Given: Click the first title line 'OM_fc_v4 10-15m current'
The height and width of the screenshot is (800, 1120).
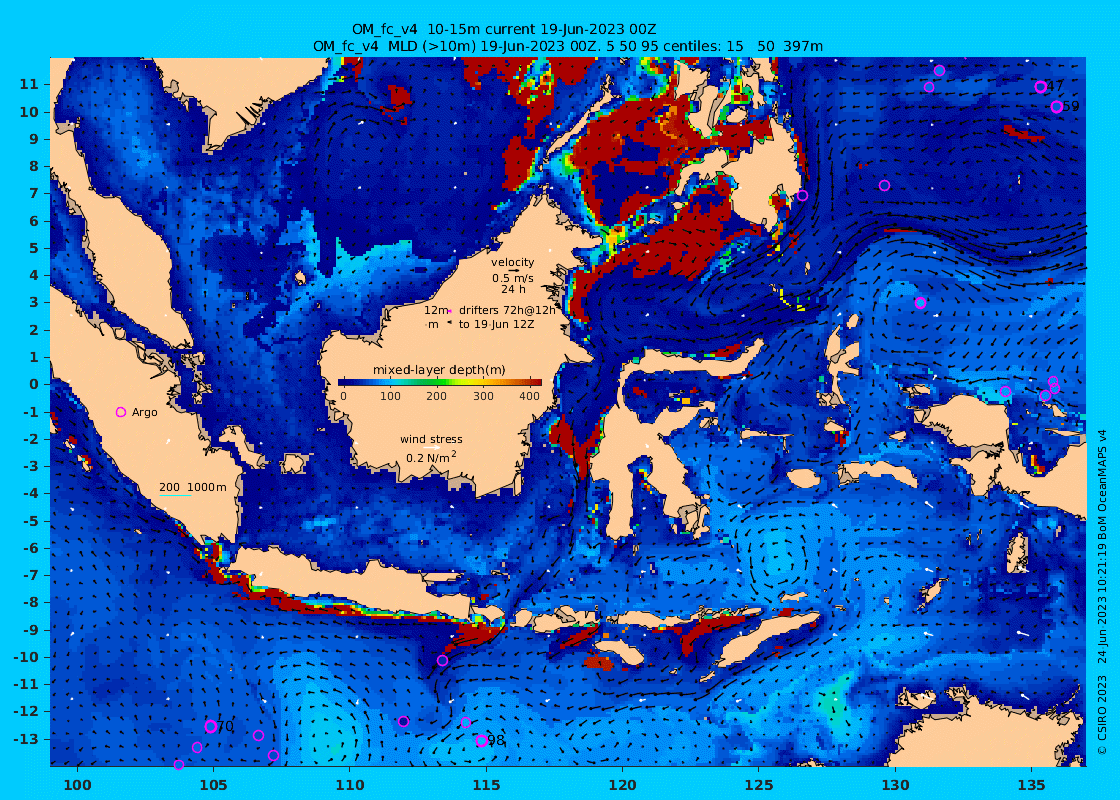Looking at the screenshot, I should click(504, 29).
